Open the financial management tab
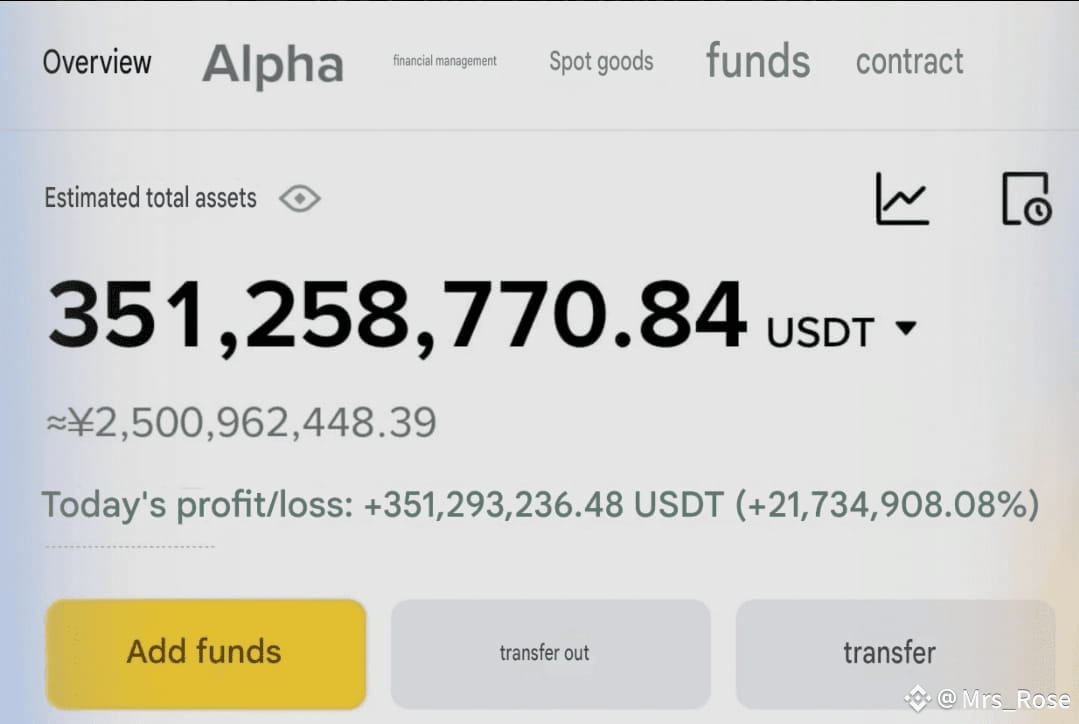This screenshot has width=1079, height=724. pyautogui.click(x=445, y=61)
